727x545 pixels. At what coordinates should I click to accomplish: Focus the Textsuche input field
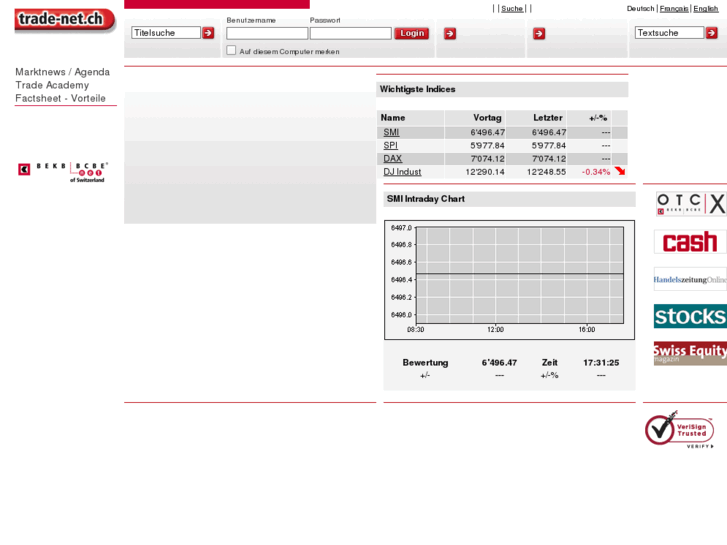tap(670, 32)
